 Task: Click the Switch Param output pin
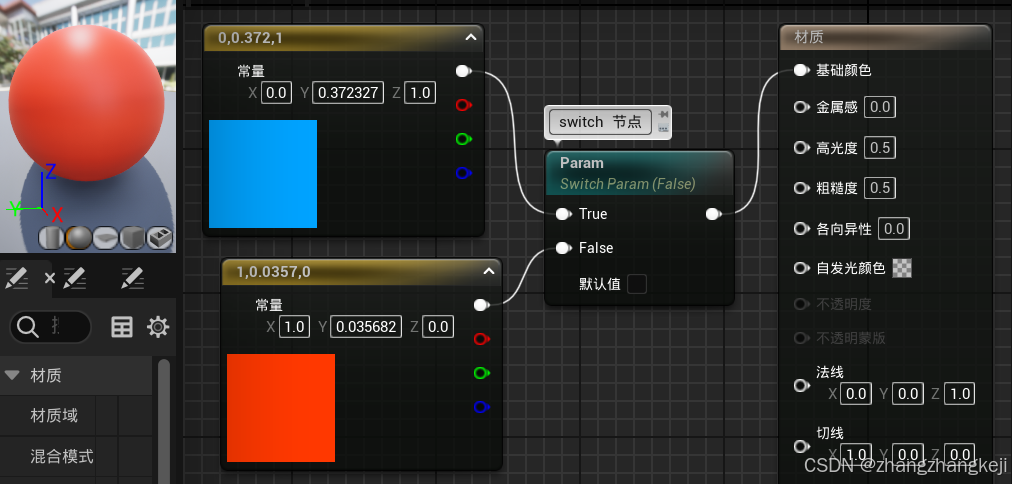click(713, 214)
